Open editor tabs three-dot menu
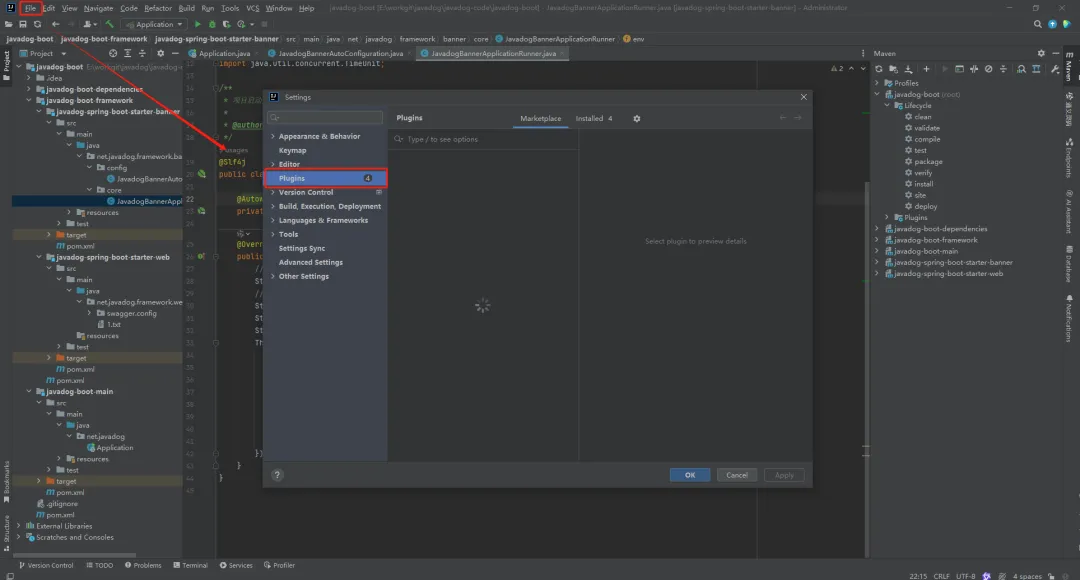The width and height of the screenshot is (1080, 580). [x=863, y=53]
